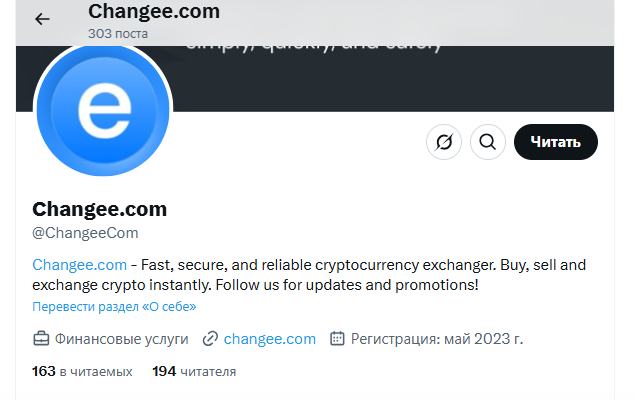Click the @ChangeeCom handle

point(85,233)
